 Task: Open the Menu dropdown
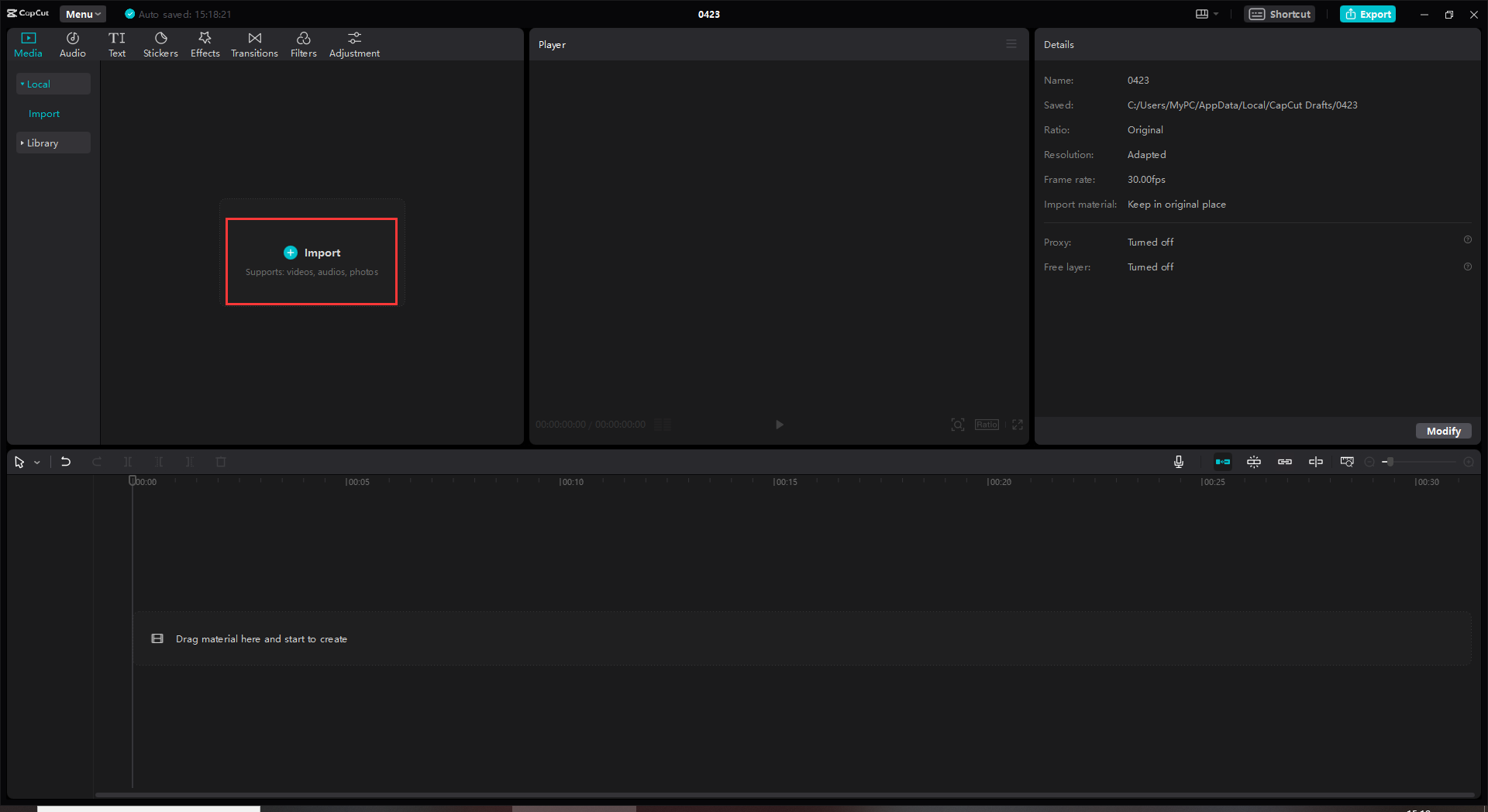(81, 13)
